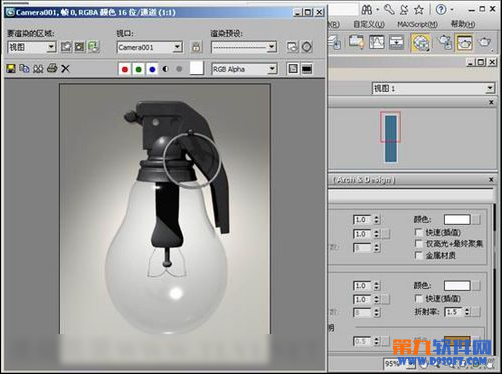Clear the rendered frame with X icon
503x374 pixels.
[x=65, y=69]
